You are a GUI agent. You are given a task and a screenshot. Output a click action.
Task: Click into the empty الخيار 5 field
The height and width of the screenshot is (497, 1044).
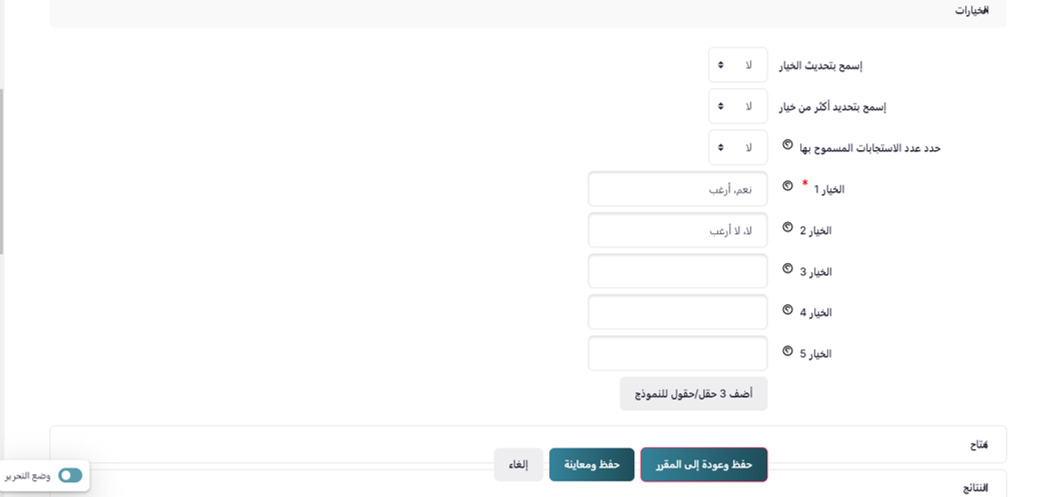coord(677,353)
